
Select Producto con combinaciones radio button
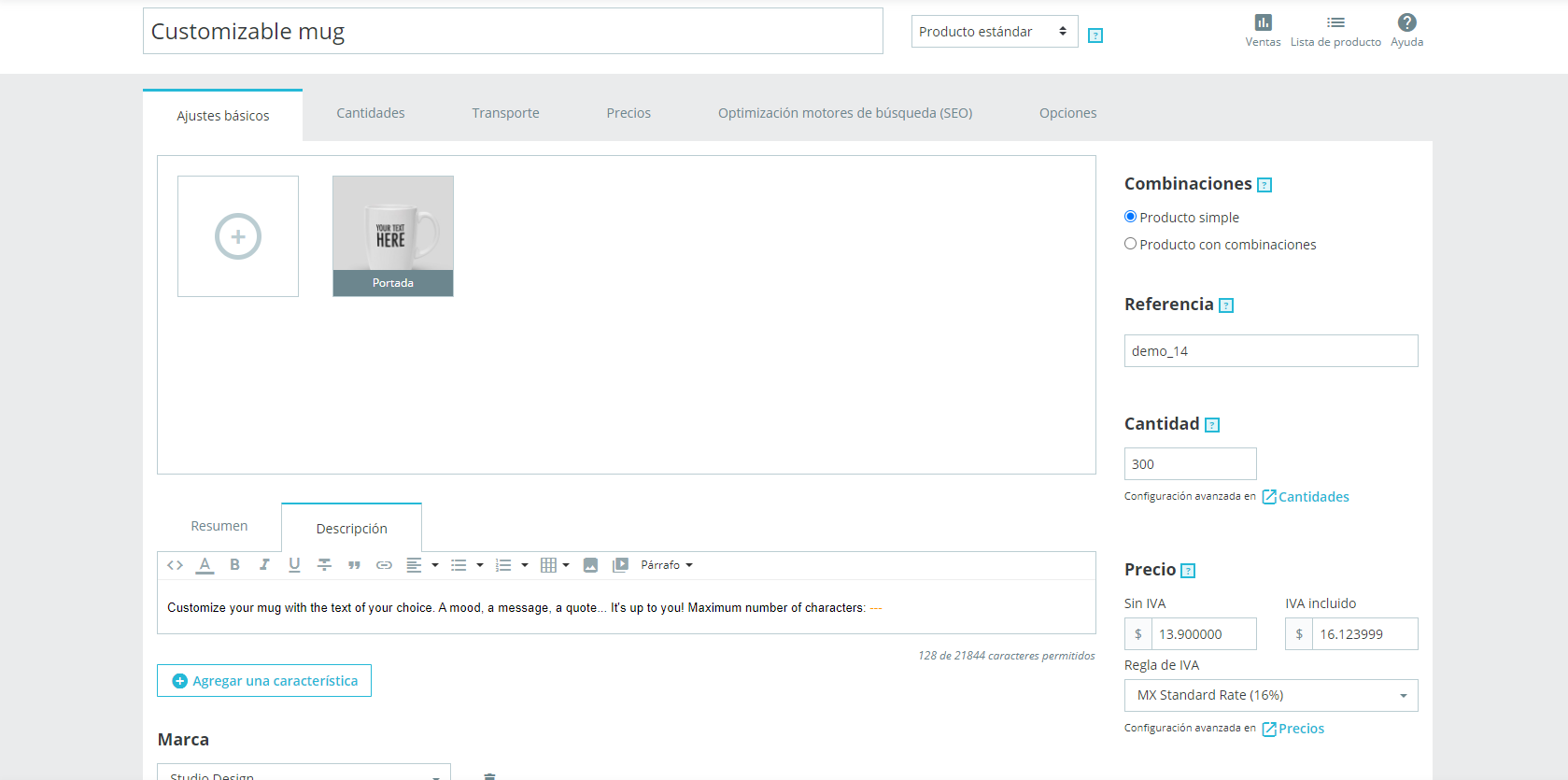click(x=1130, y=244)
